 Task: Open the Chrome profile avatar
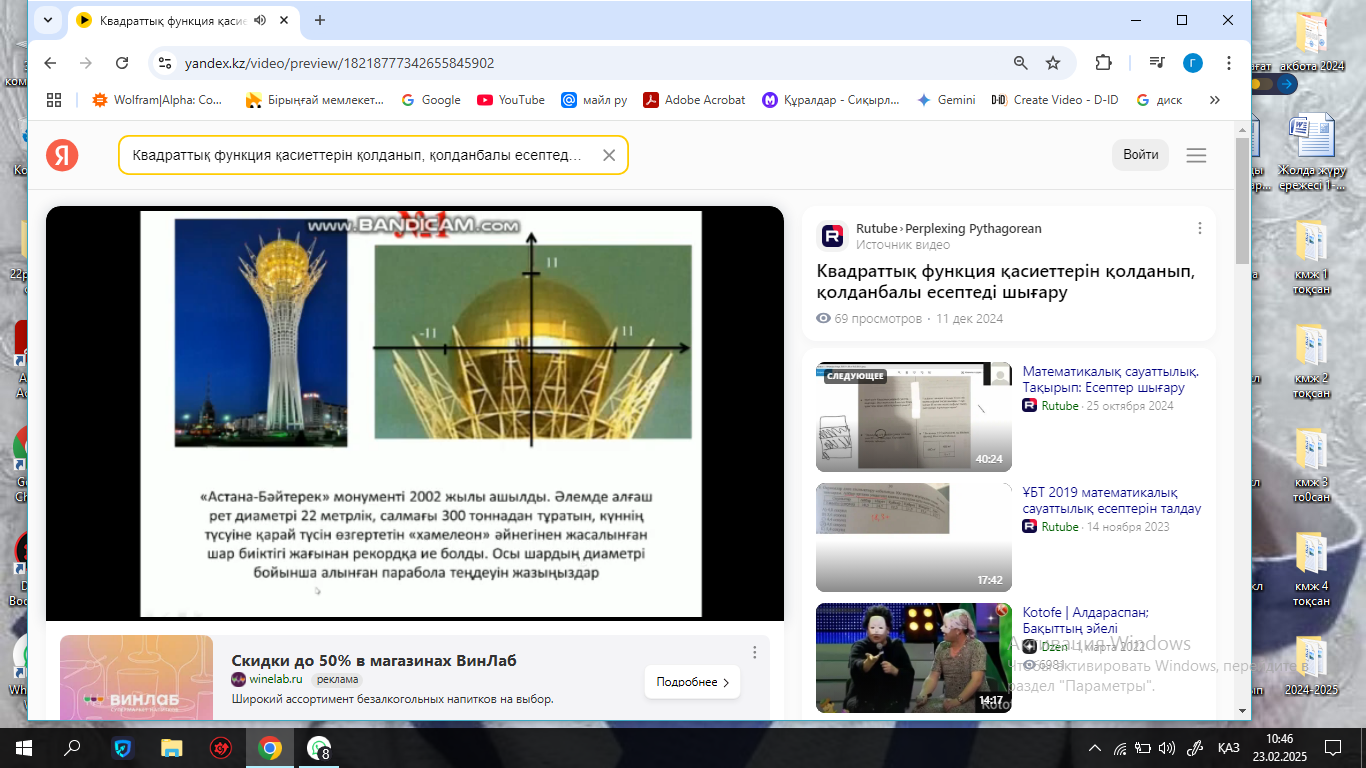(1193, 63)
